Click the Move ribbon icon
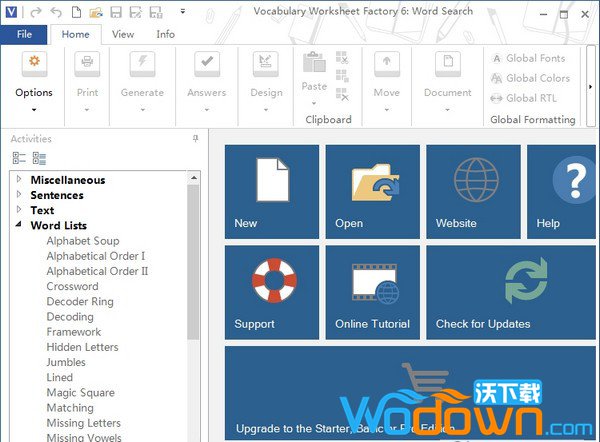600x442 pixels. [387, 64]
